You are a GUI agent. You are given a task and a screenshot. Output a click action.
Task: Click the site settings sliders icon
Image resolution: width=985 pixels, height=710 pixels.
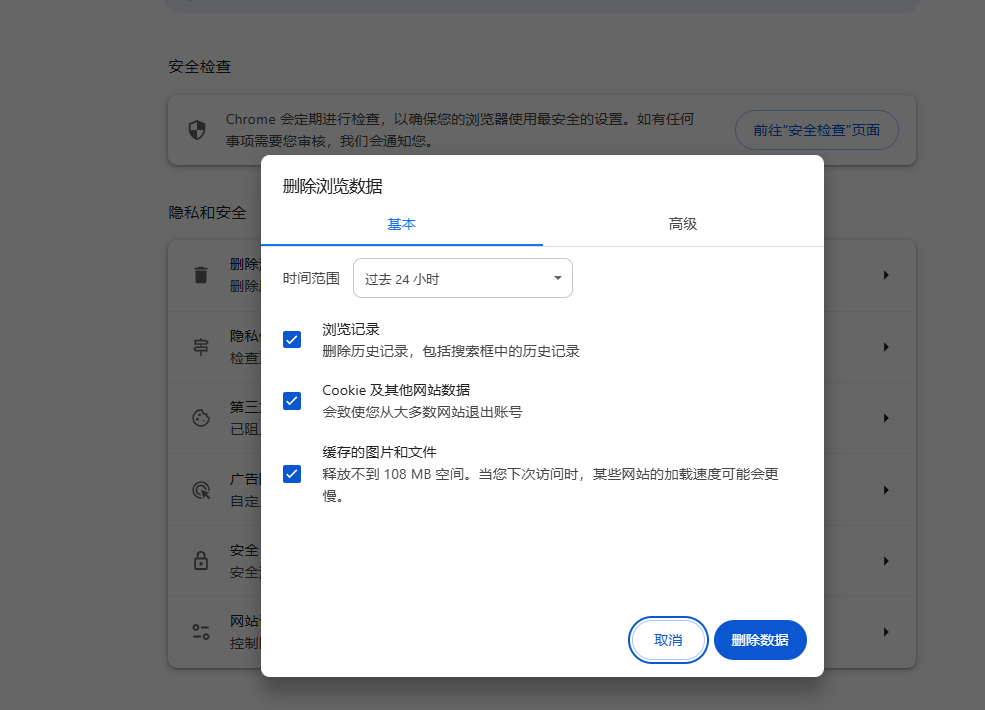coord(201,632)
